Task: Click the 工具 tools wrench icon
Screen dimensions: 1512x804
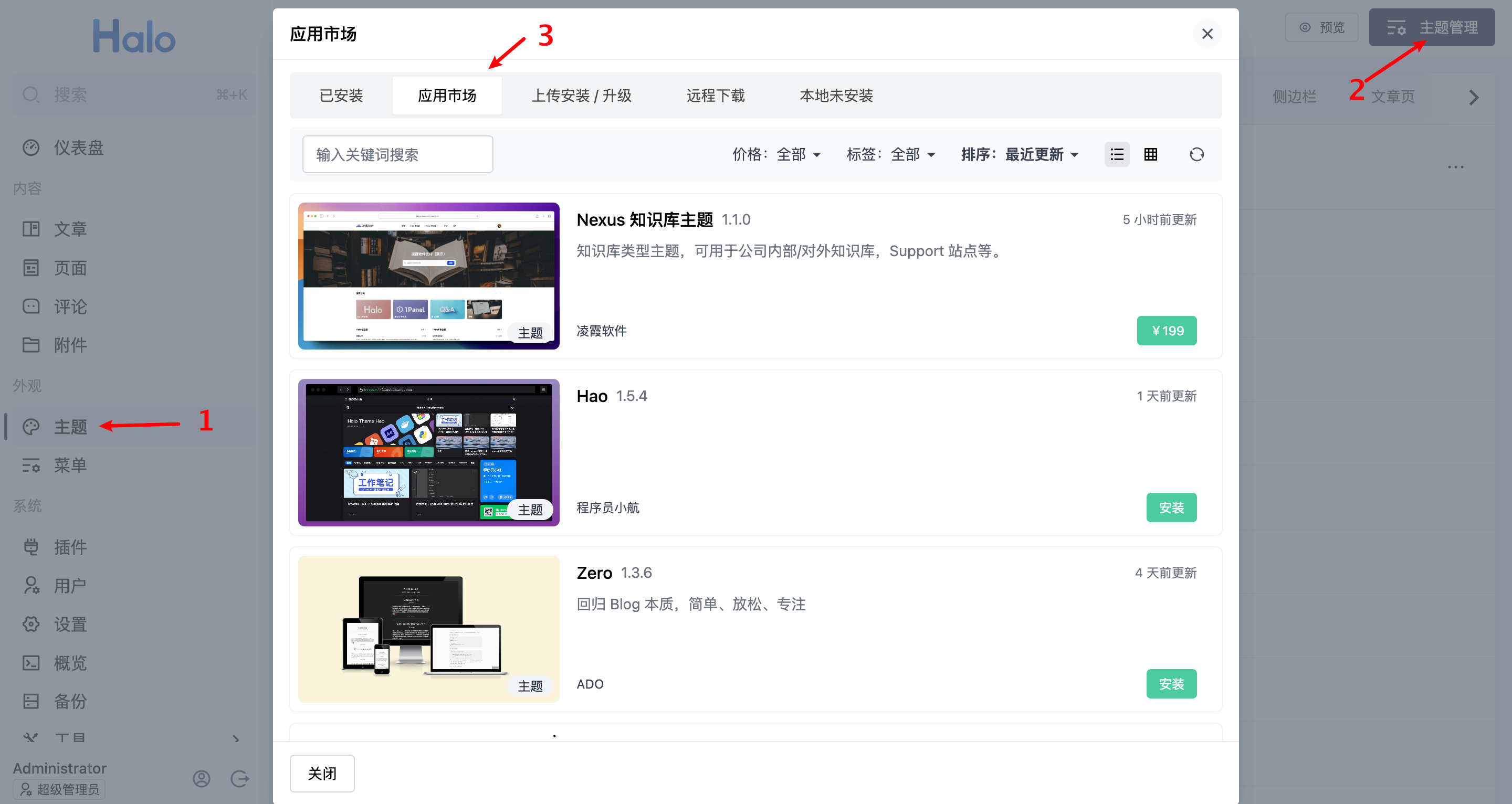Action: point(31,738)
